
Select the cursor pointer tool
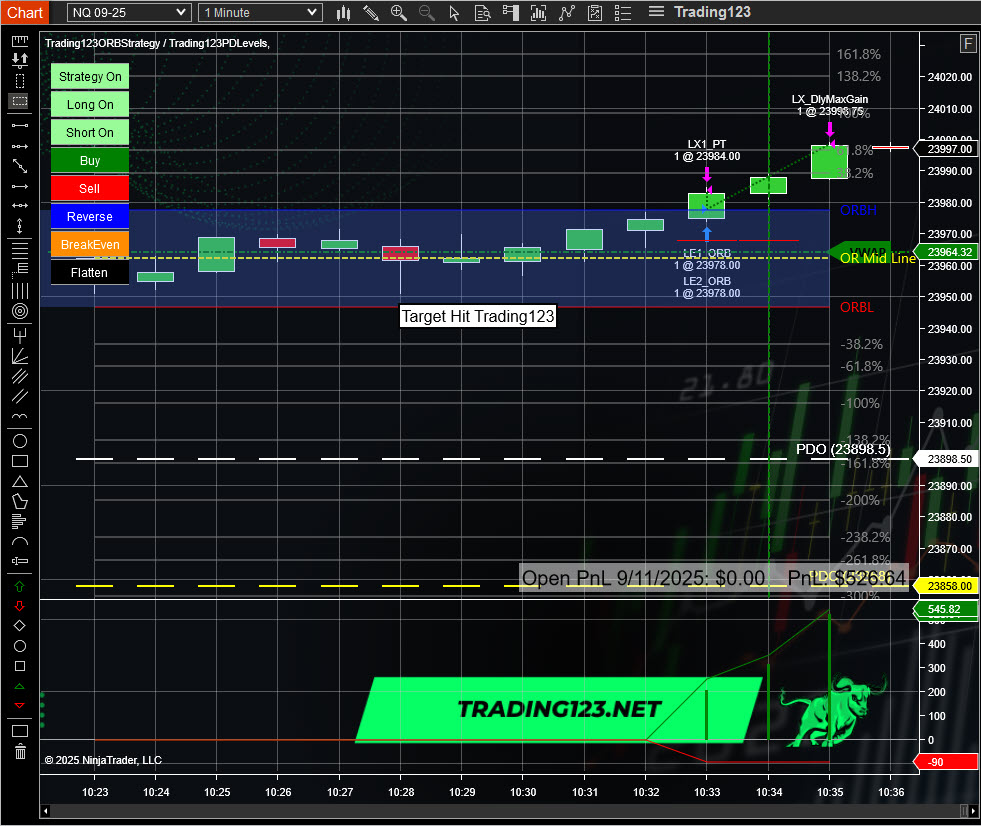click(454, 13)
